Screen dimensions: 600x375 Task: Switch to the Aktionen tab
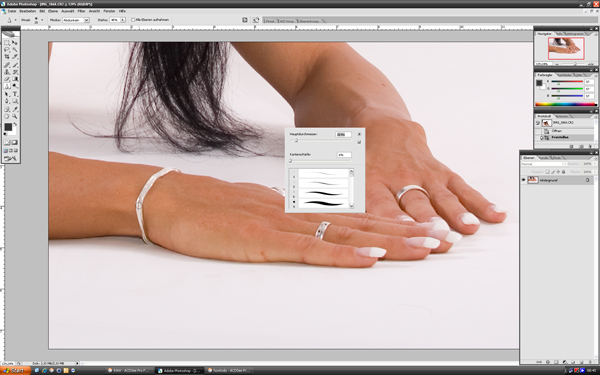pos(562,116)
